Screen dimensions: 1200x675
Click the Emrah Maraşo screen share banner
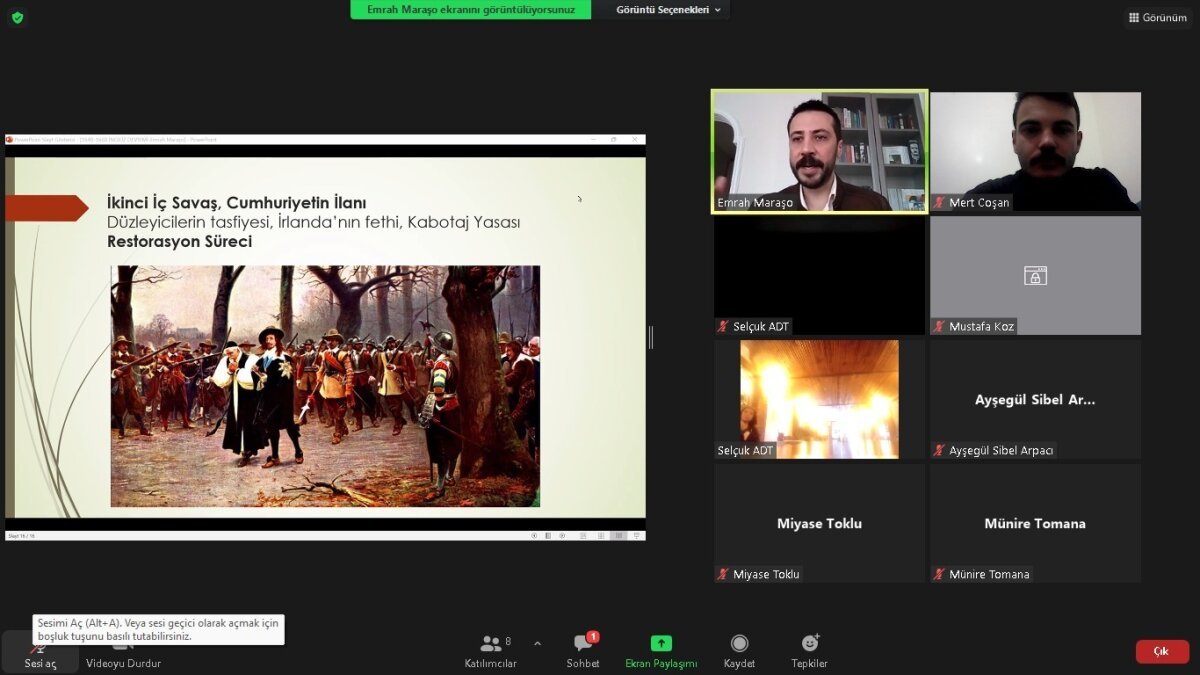tap(470, 10)
